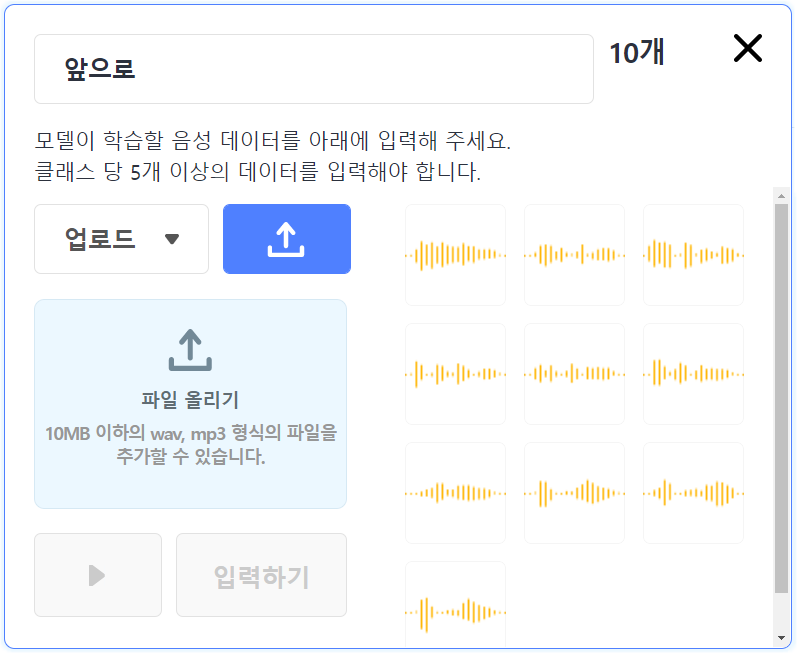Screen dimensions: 797x653
Task: Click the scrollbar down arrow
Action: pos(781,638)
